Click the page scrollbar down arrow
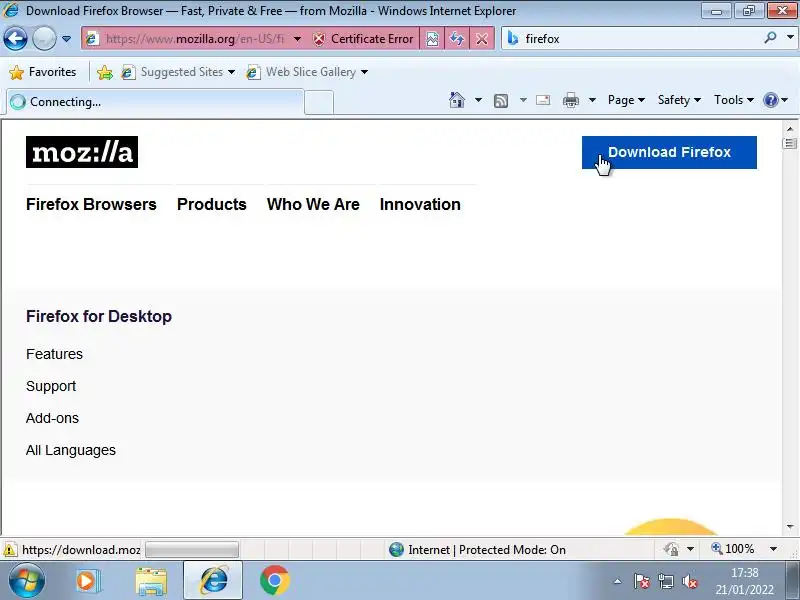Image resolution: width=800 pixels, height=600 pixels. click(790, 527)
